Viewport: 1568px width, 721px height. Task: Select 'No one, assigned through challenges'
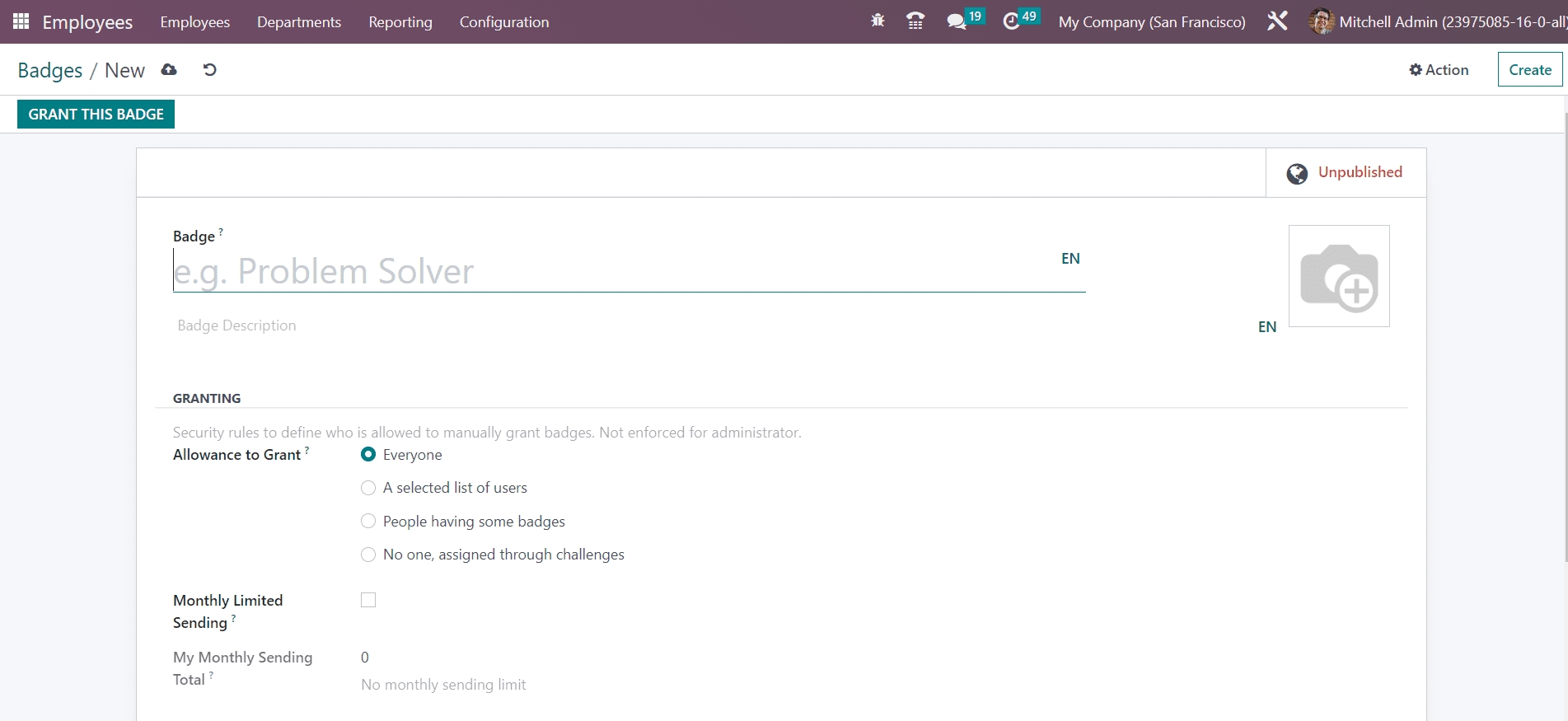[368, 555]
